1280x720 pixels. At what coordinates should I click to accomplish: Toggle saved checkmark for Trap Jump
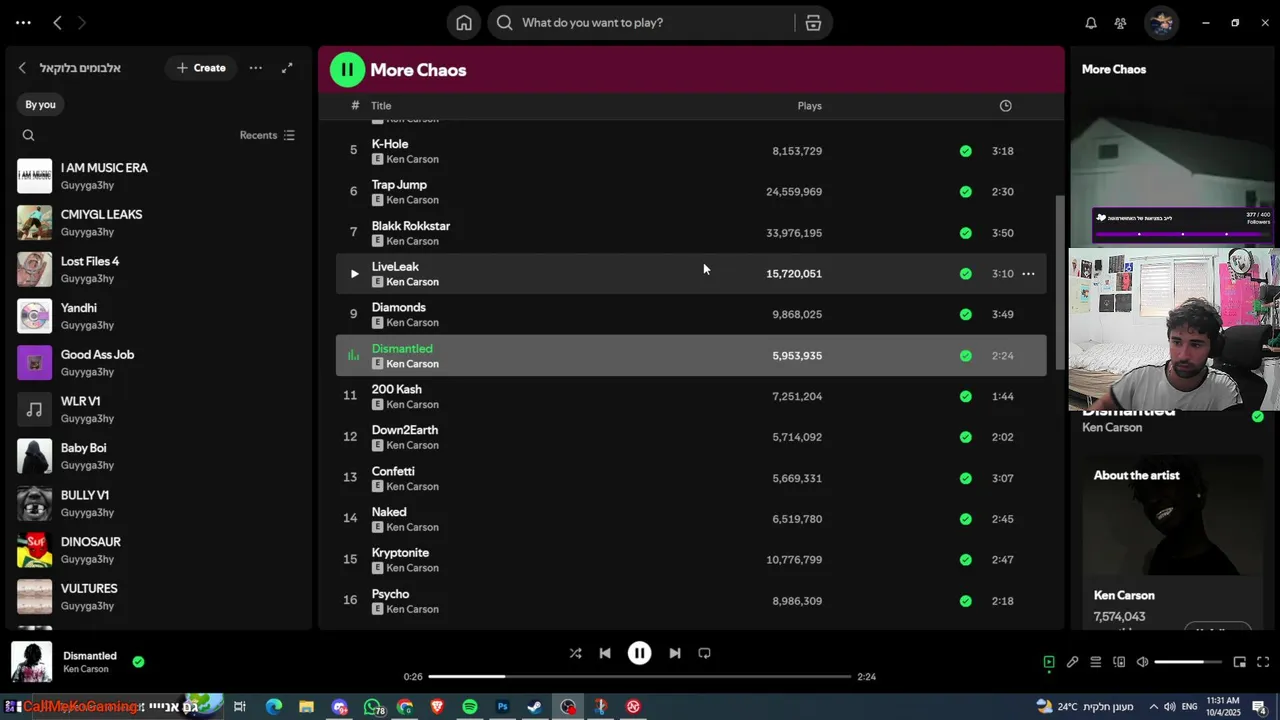point(965,192)
